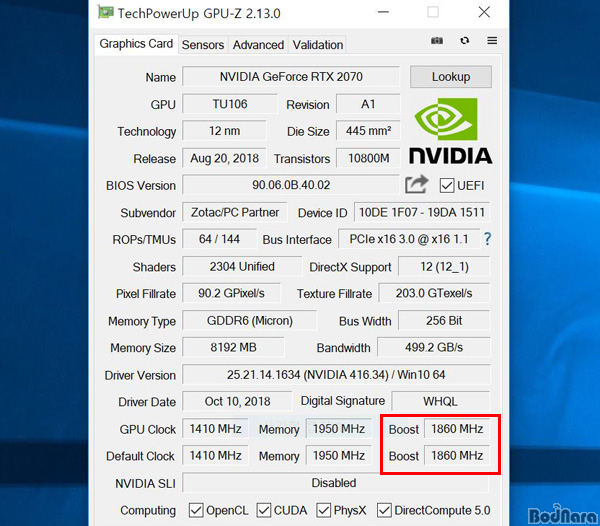
Task: Click the GPU Clock 1410 MHz value
Action: click(x=215, y=428)
